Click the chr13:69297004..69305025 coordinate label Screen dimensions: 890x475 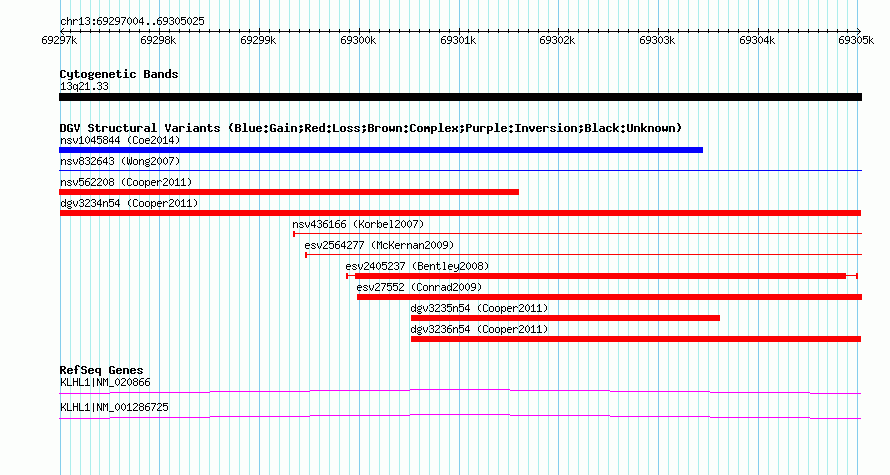pyautogui.click(x=132, y=22)
